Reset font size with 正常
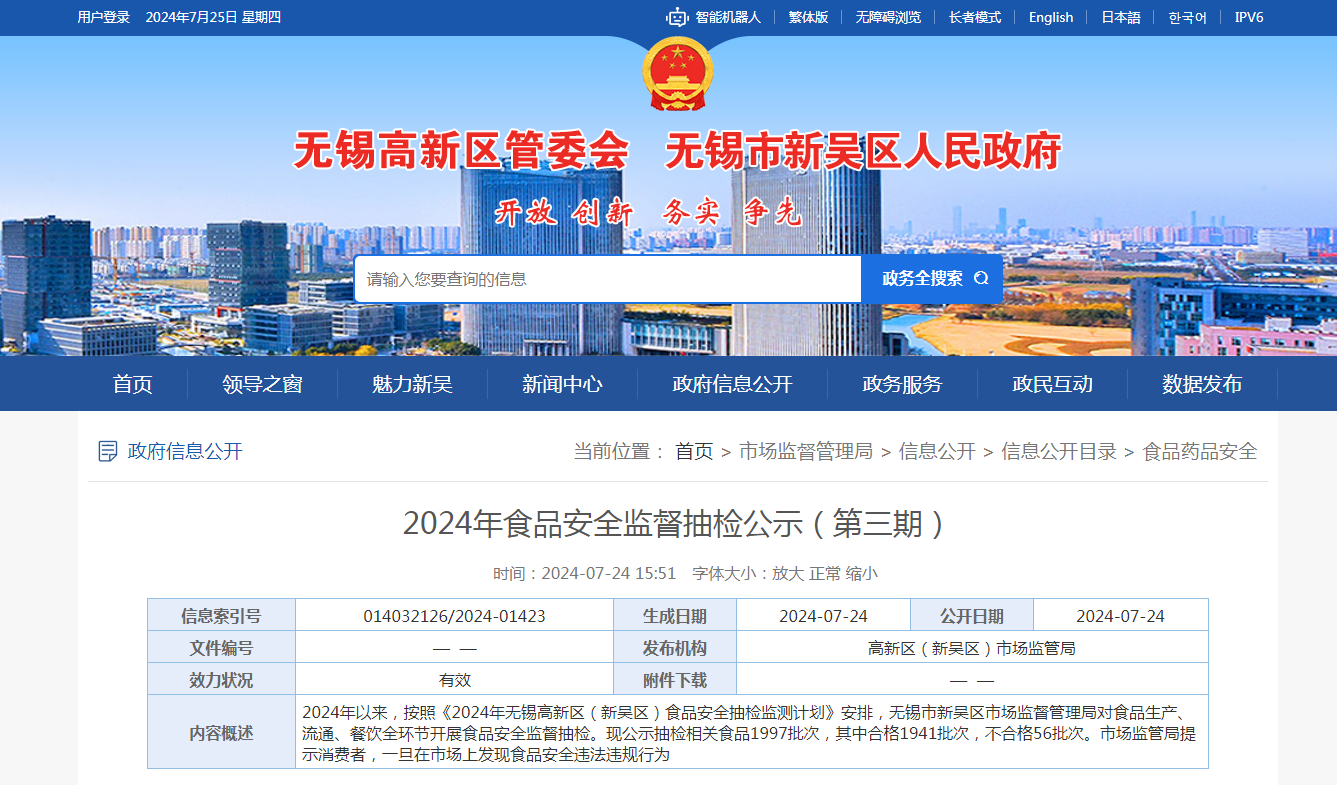Viewport: 1337px width, 785px height. coord(825,573)
